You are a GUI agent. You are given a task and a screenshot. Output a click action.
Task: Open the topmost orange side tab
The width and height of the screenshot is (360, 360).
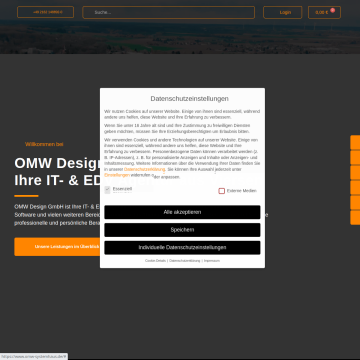tap(355, 142)
